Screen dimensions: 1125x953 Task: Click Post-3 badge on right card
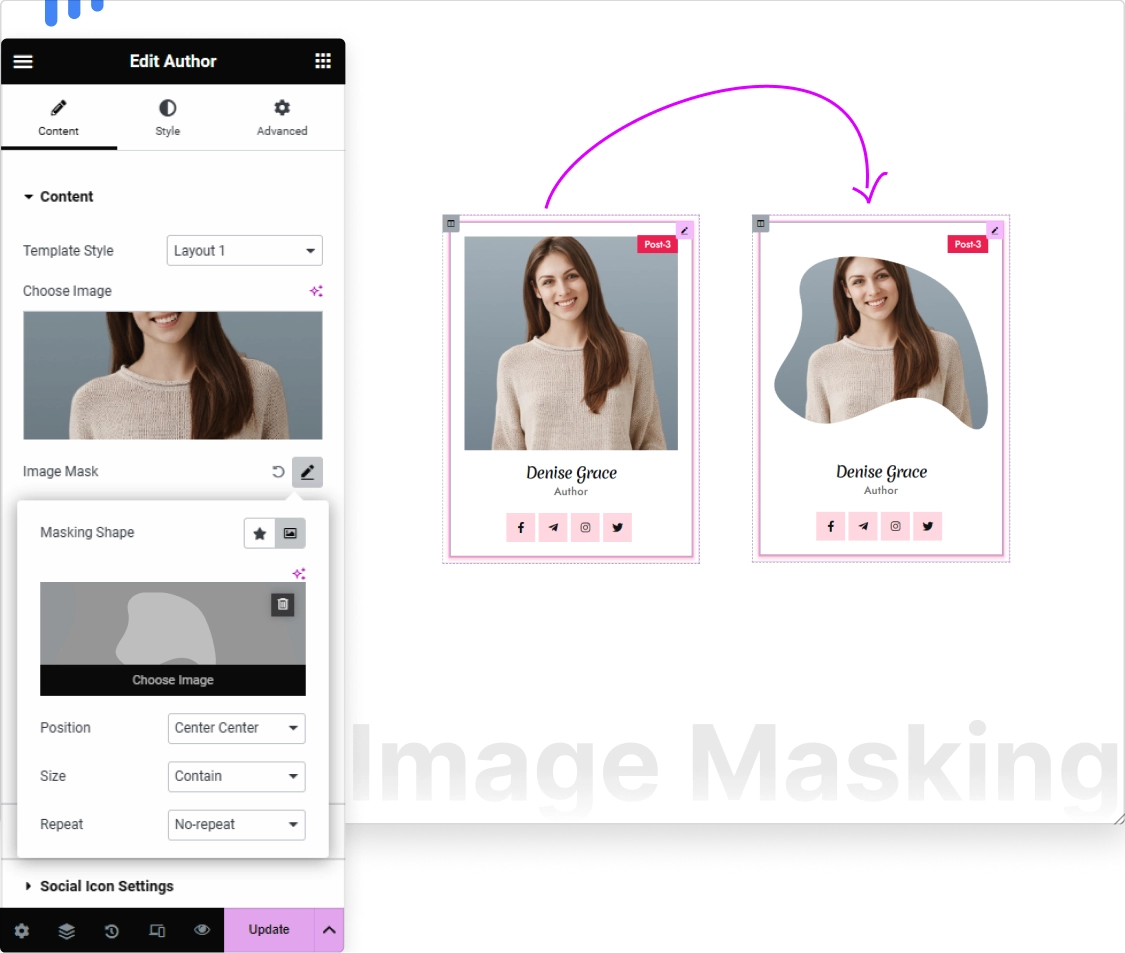[x=967, y=244]
